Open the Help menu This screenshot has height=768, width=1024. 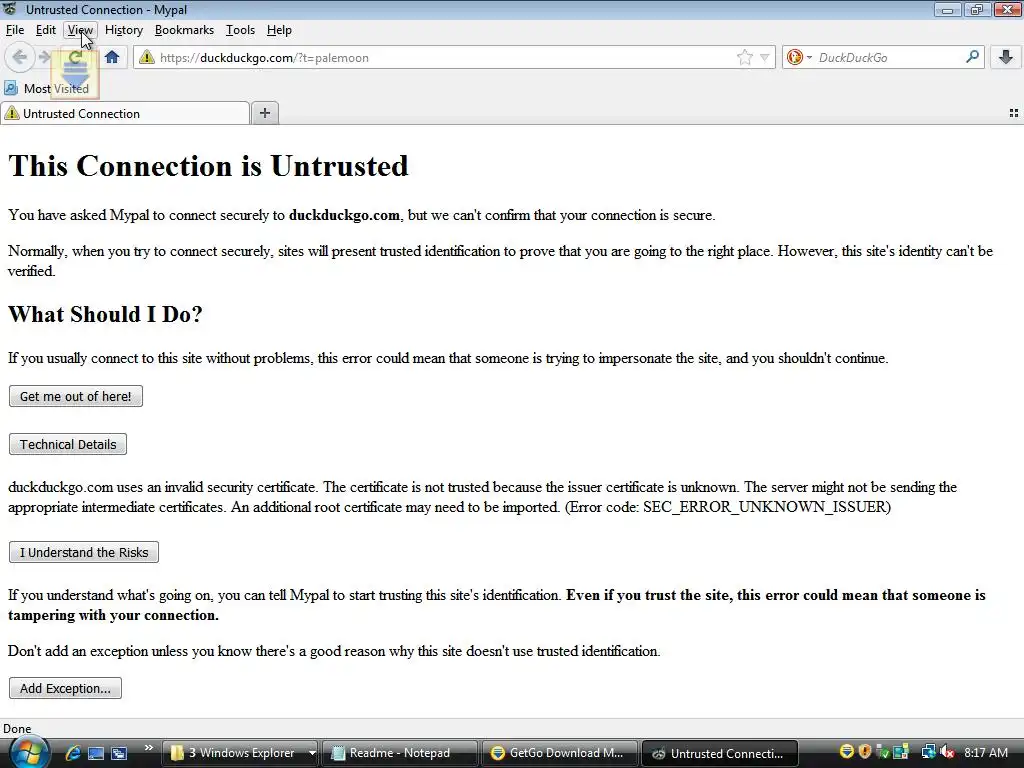(x=279, y=30)
